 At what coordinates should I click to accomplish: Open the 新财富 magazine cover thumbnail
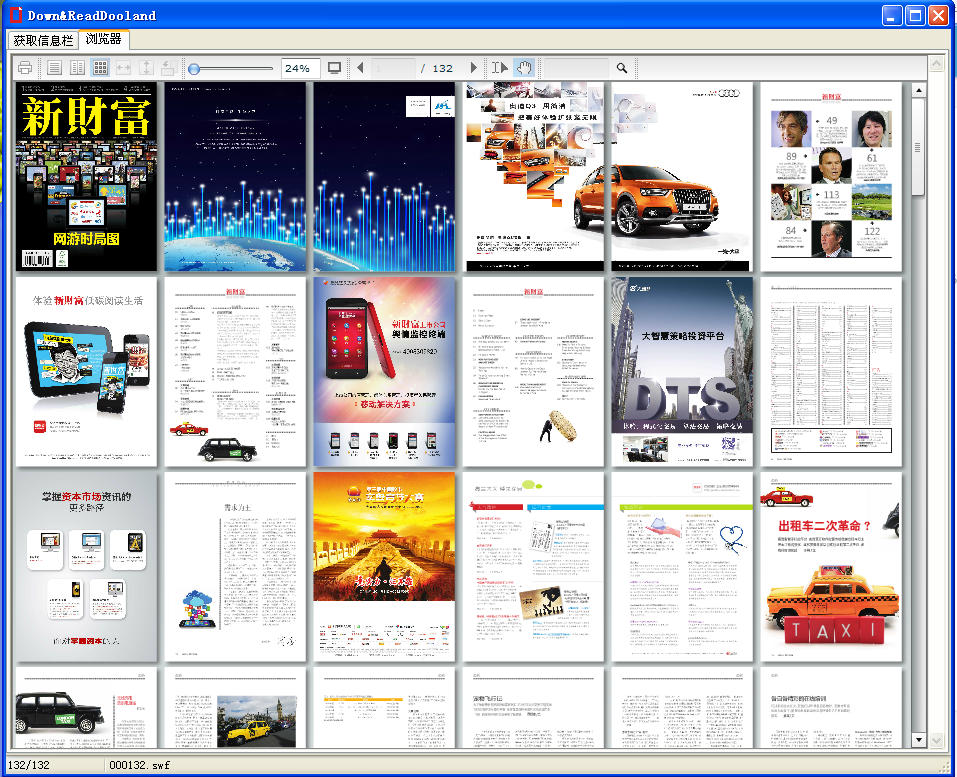pos(86,176)
